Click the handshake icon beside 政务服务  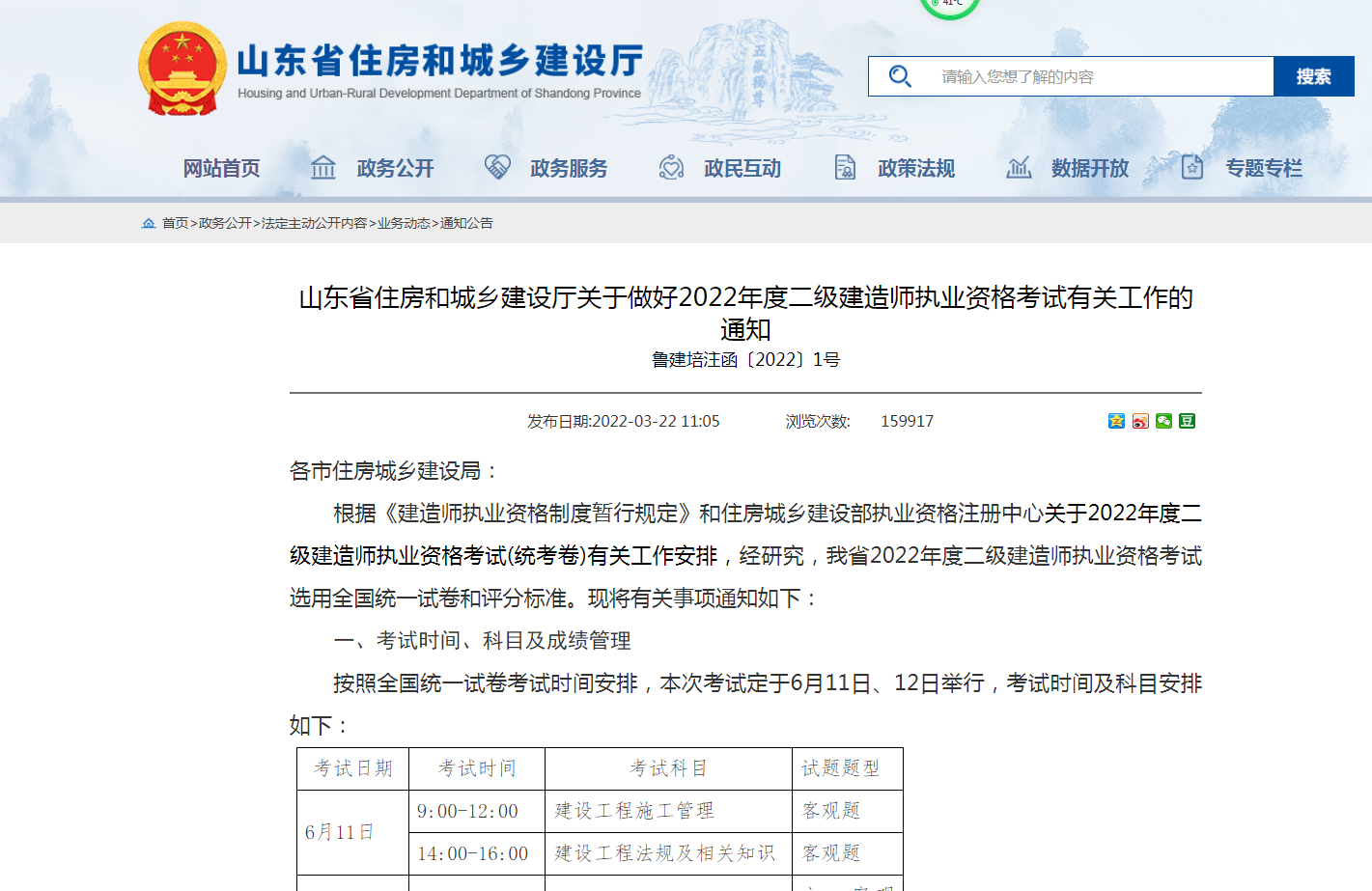coord(497,168)
